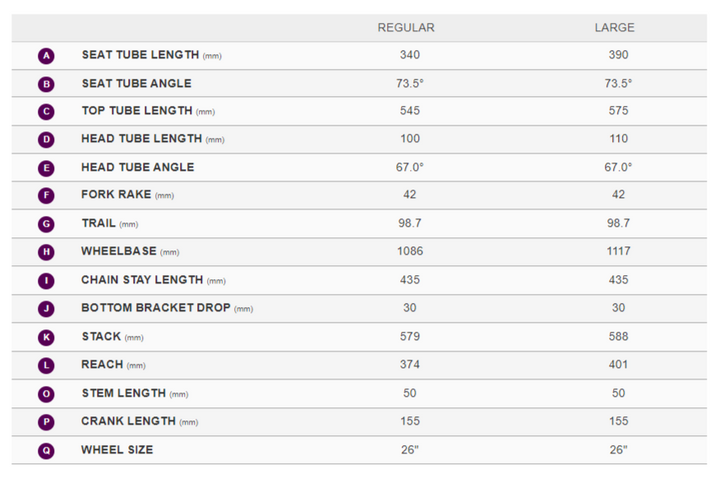This screenshot has height=478, width=720.
Task: Select the REGULAR column header
Action: (406, 27)
